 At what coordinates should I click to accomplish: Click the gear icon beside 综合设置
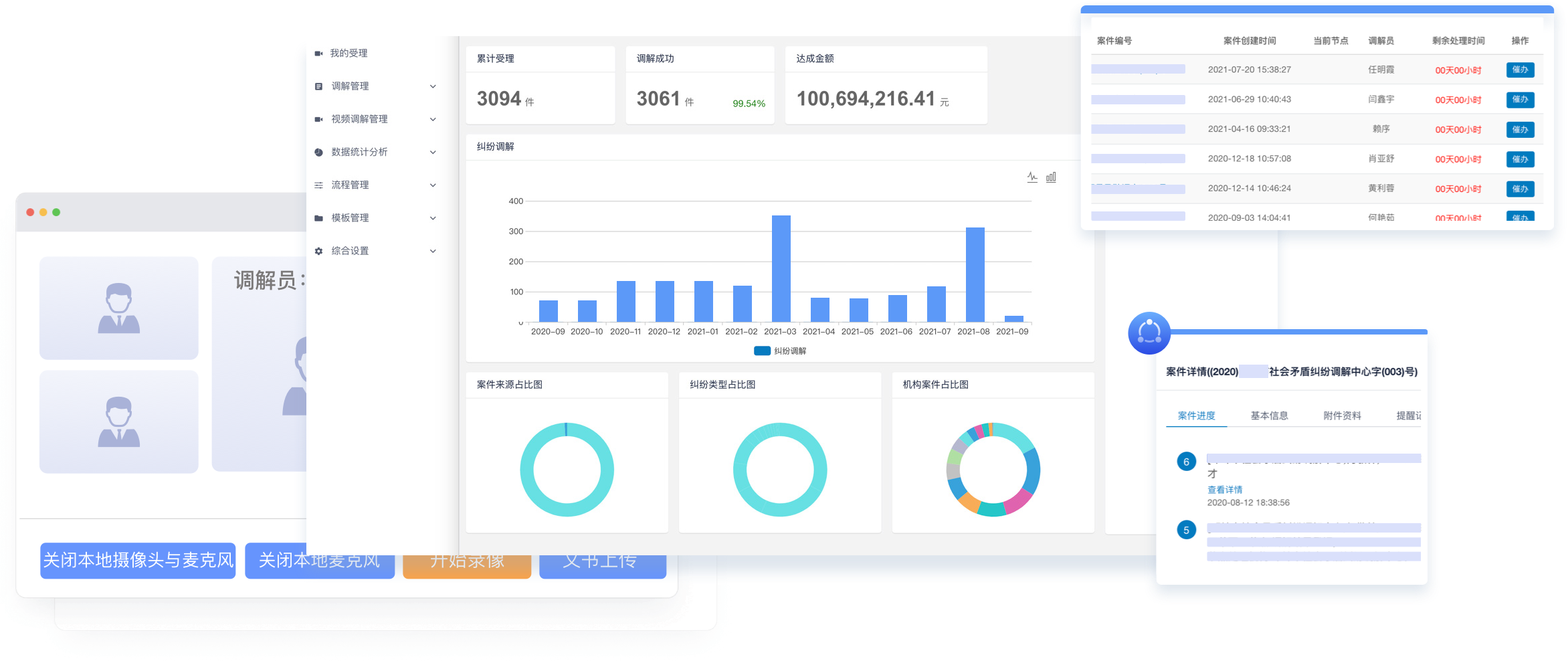coord(318,252)
